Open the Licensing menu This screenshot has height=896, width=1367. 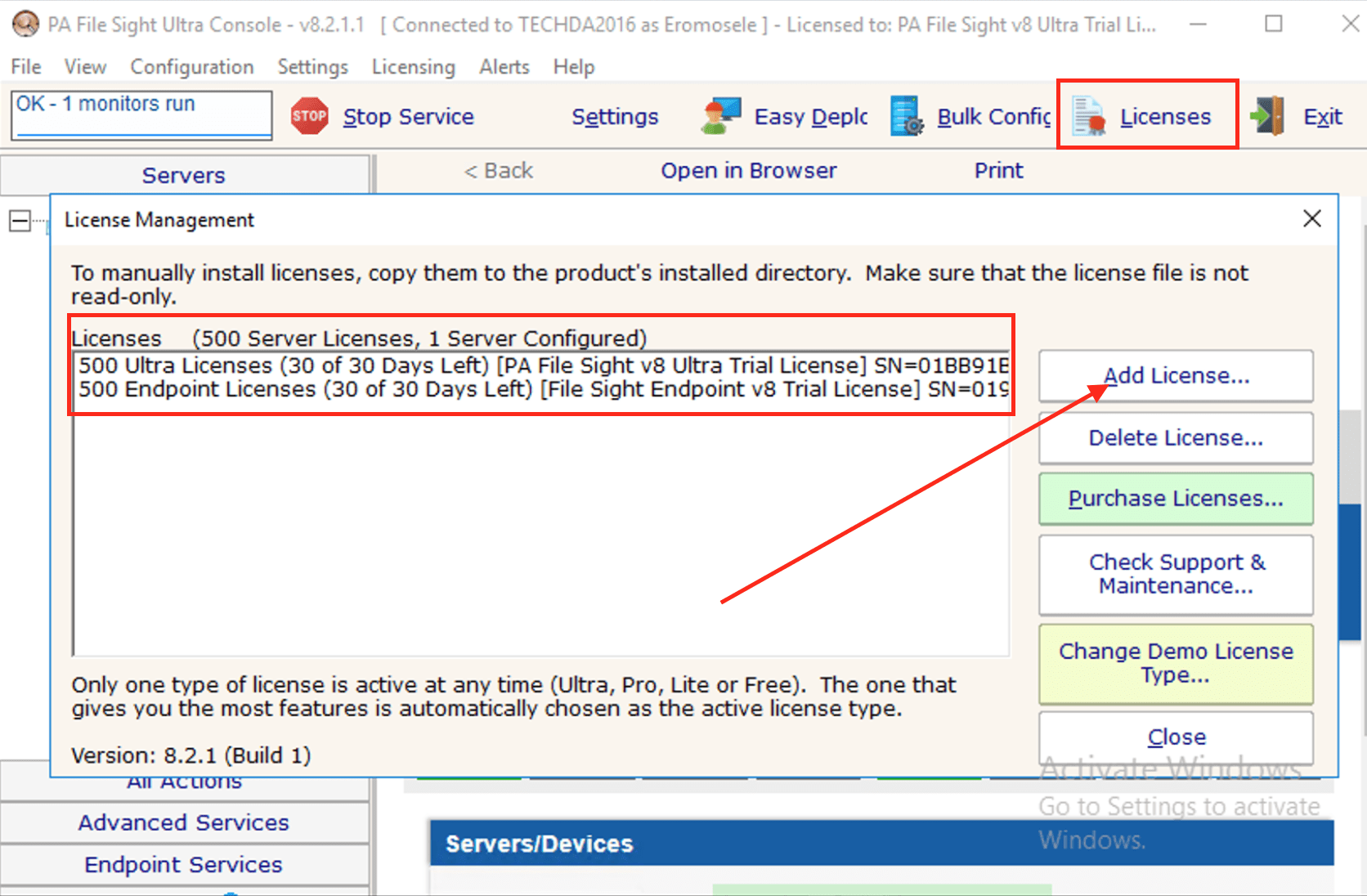[413, 67]
